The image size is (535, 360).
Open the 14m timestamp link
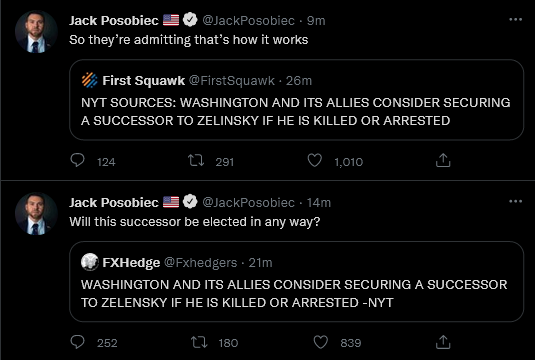(319, 202)
